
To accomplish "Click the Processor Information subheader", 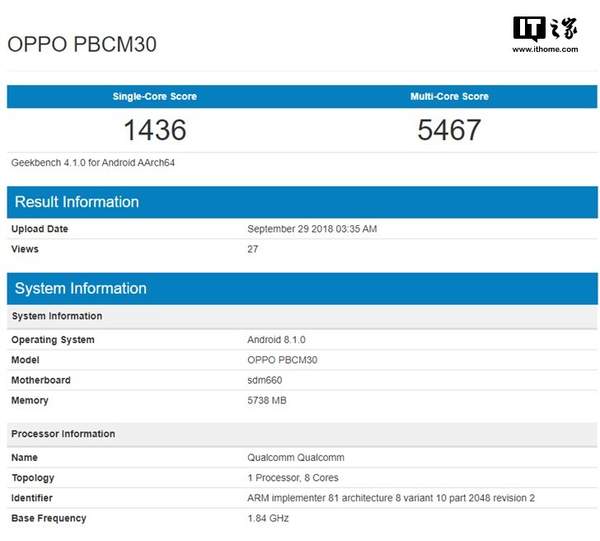I will pos(302,434).
